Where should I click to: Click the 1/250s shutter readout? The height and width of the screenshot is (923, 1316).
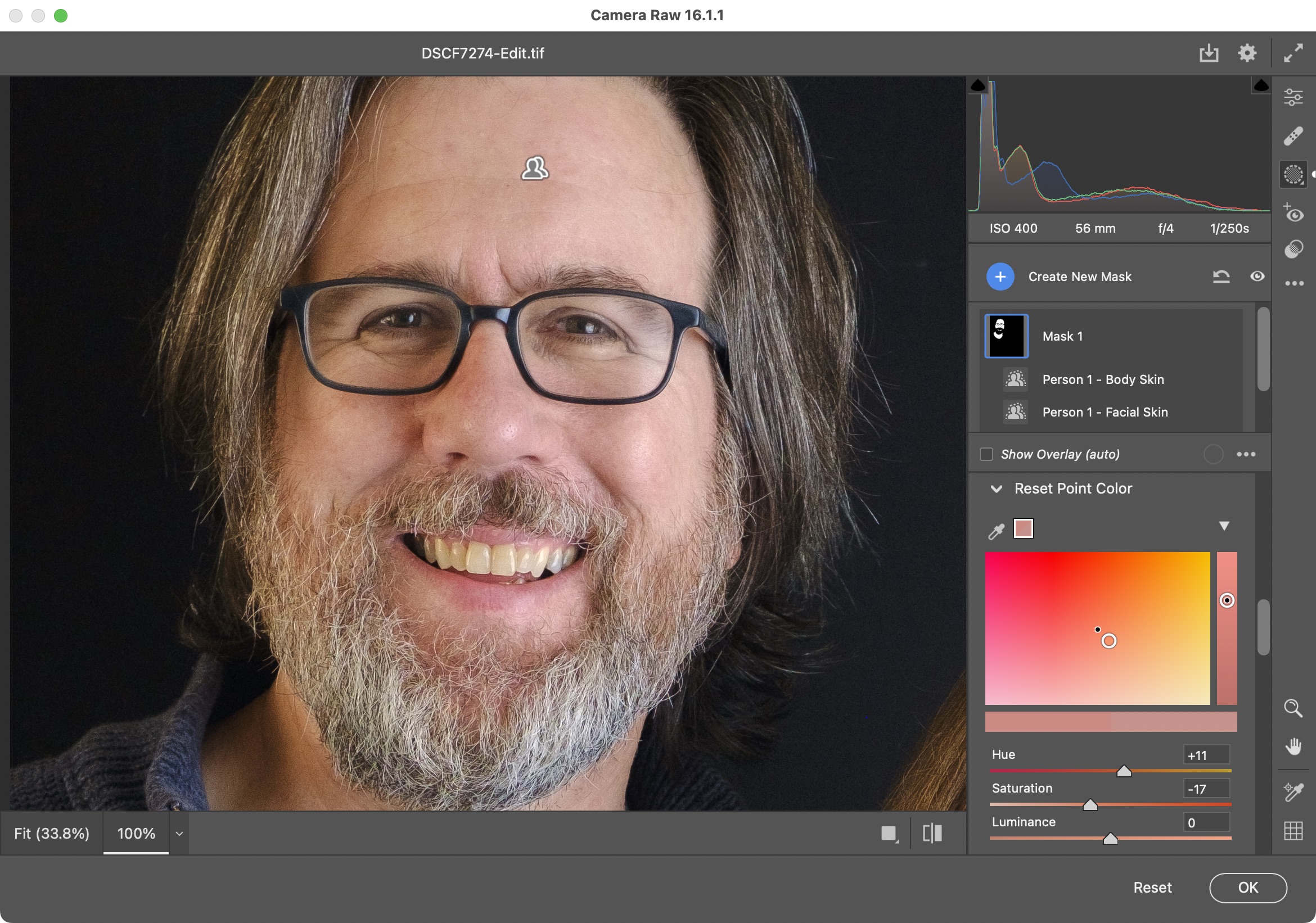pyautogui.click(x=1229, y=228)
